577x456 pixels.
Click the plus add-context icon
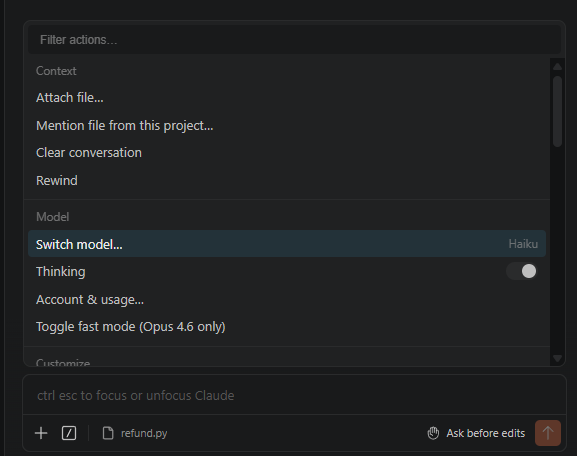pos(41,433)
